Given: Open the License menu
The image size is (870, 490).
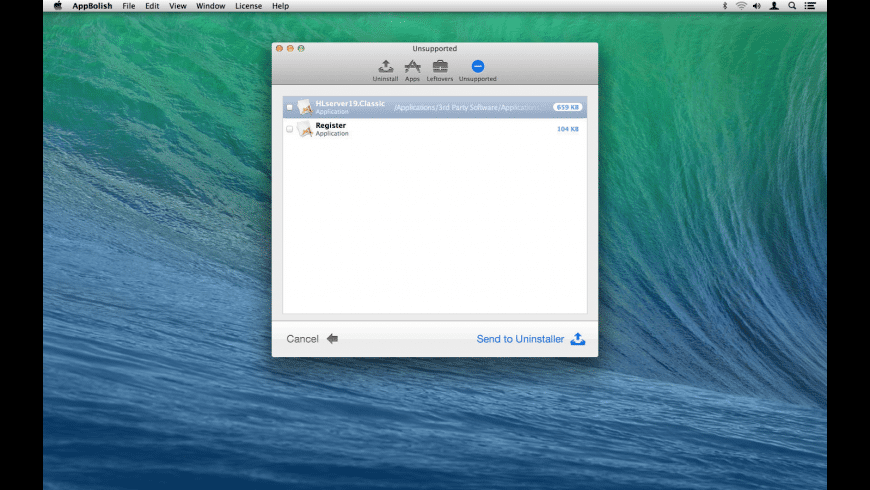Looking at the screenshot, I should [249, 6].
